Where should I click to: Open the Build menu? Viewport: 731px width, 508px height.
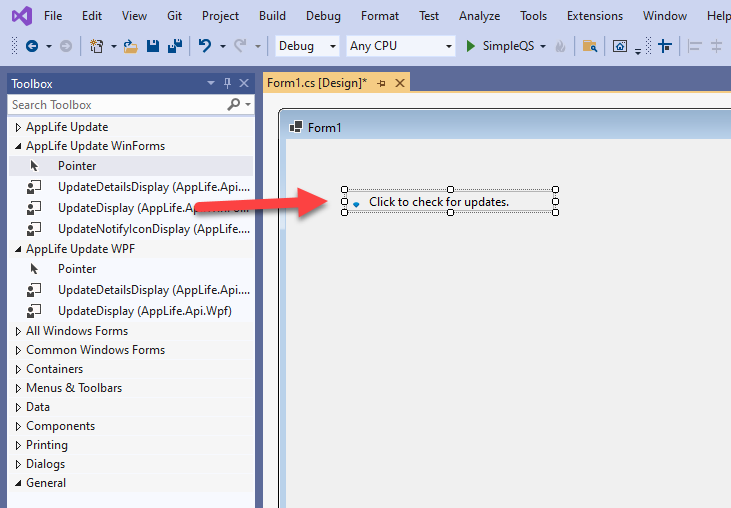click(x=272, y=16)
